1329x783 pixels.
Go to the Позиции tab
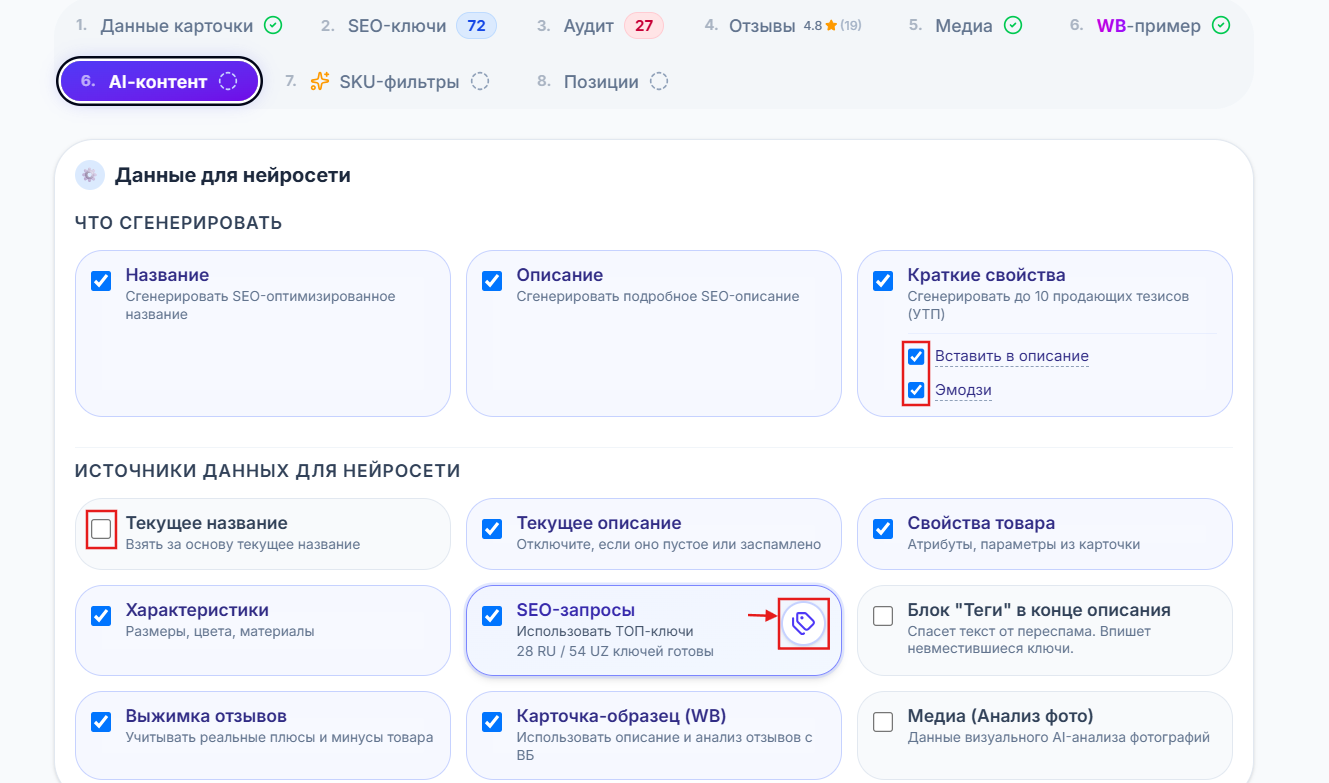click(602, 82)
